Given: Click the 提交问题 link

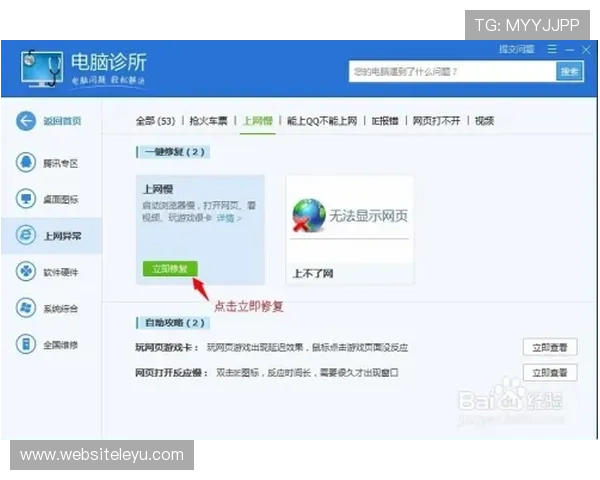Looking at the screenshot, I should (x=517, y=49).
